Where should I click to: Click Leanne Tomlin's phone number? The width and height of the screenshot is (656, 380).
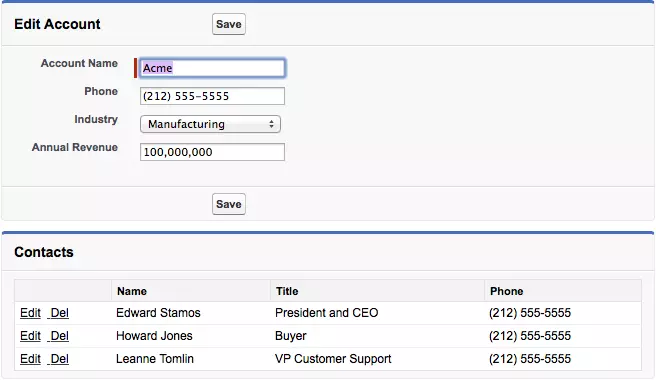tap(530, 359)
